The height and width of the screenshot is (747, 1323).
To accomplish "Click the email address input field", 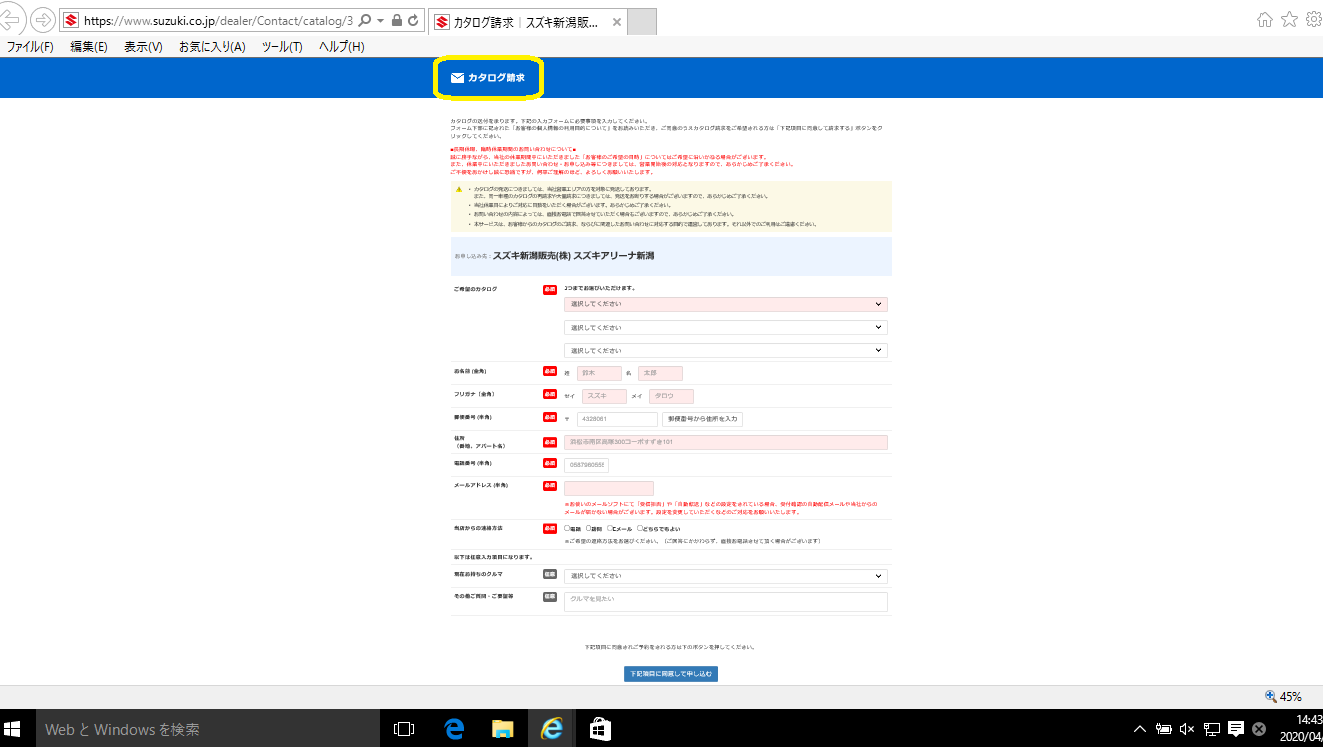I will coord(609,488).
